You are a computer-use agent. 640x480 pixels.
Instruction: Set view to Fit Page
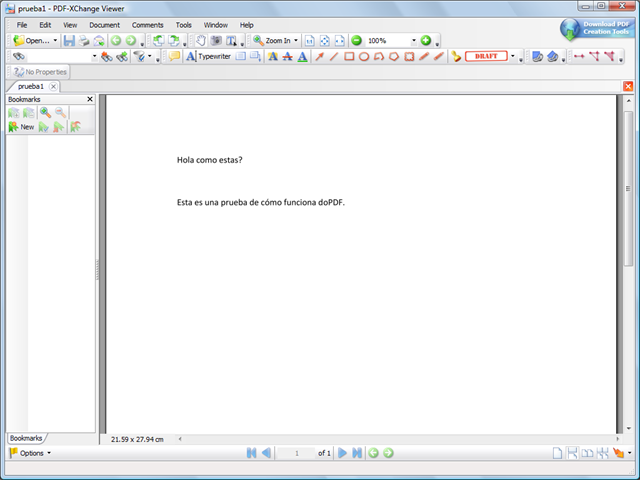click(324, 40)
